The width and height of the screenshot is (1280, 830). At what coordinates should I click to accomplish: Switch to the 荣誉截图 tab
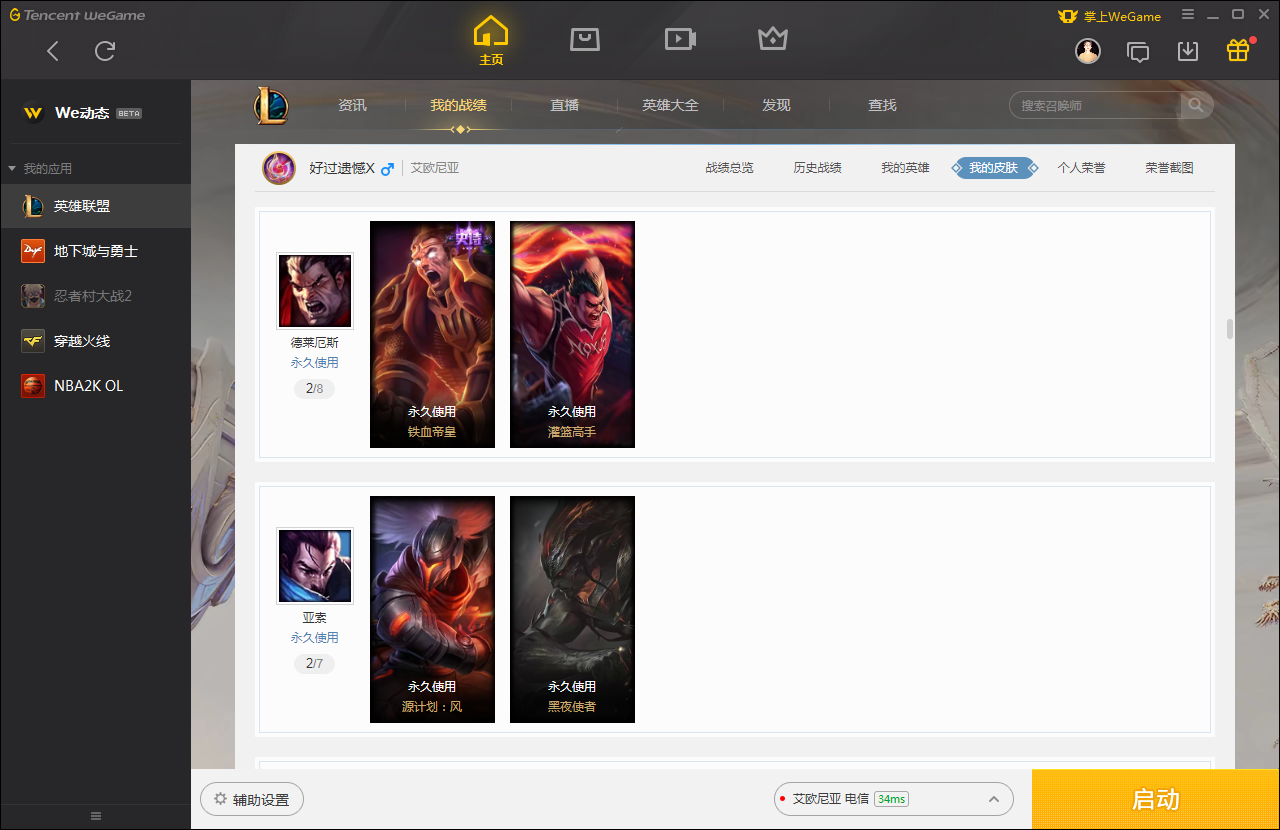(x=1169, y=168)
